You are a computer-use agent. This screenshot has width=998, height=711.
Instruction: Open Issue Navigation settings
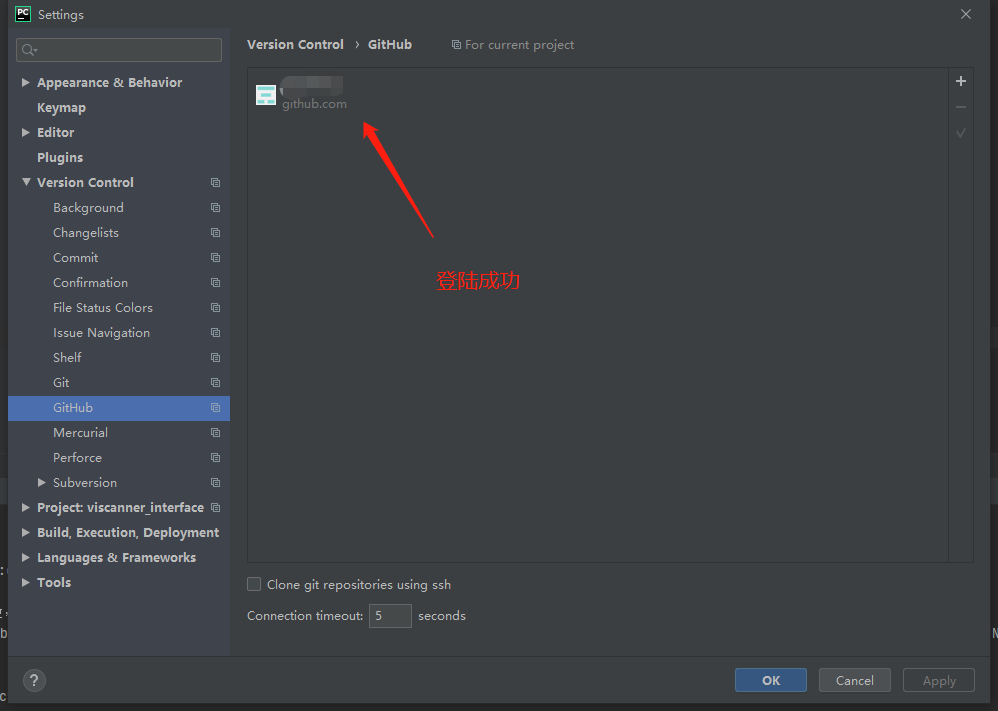click(101, 332)
